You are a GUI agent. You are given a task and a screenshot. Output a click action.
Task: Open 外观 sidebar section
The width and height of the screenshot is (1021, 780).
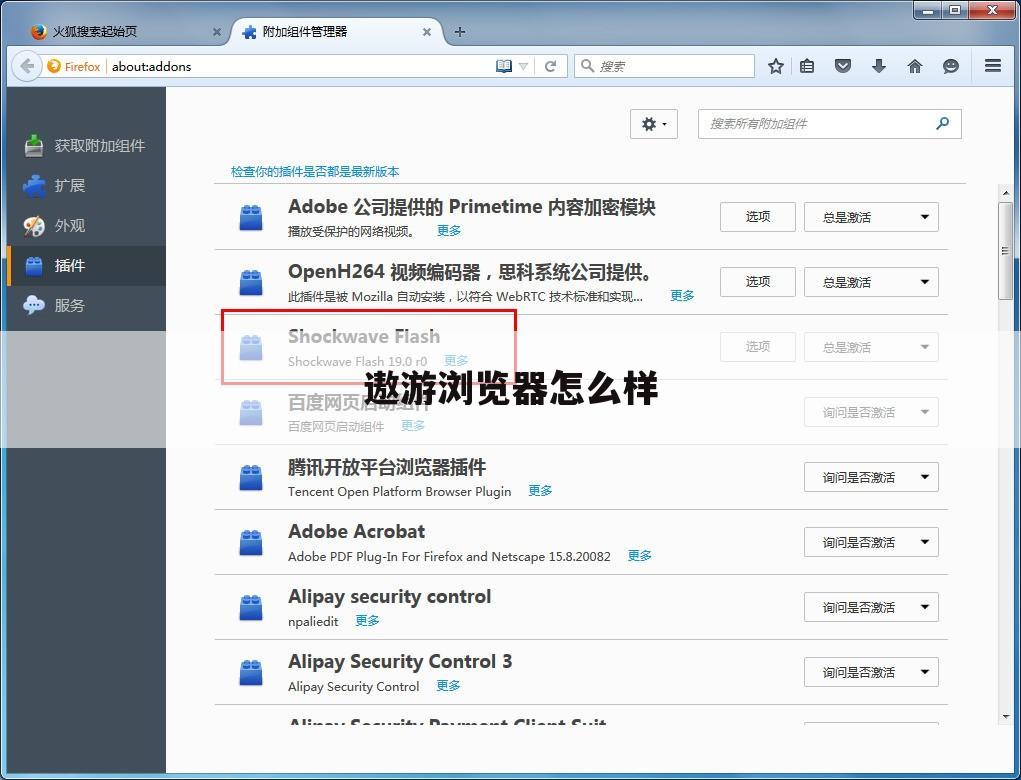coord(86,226)
